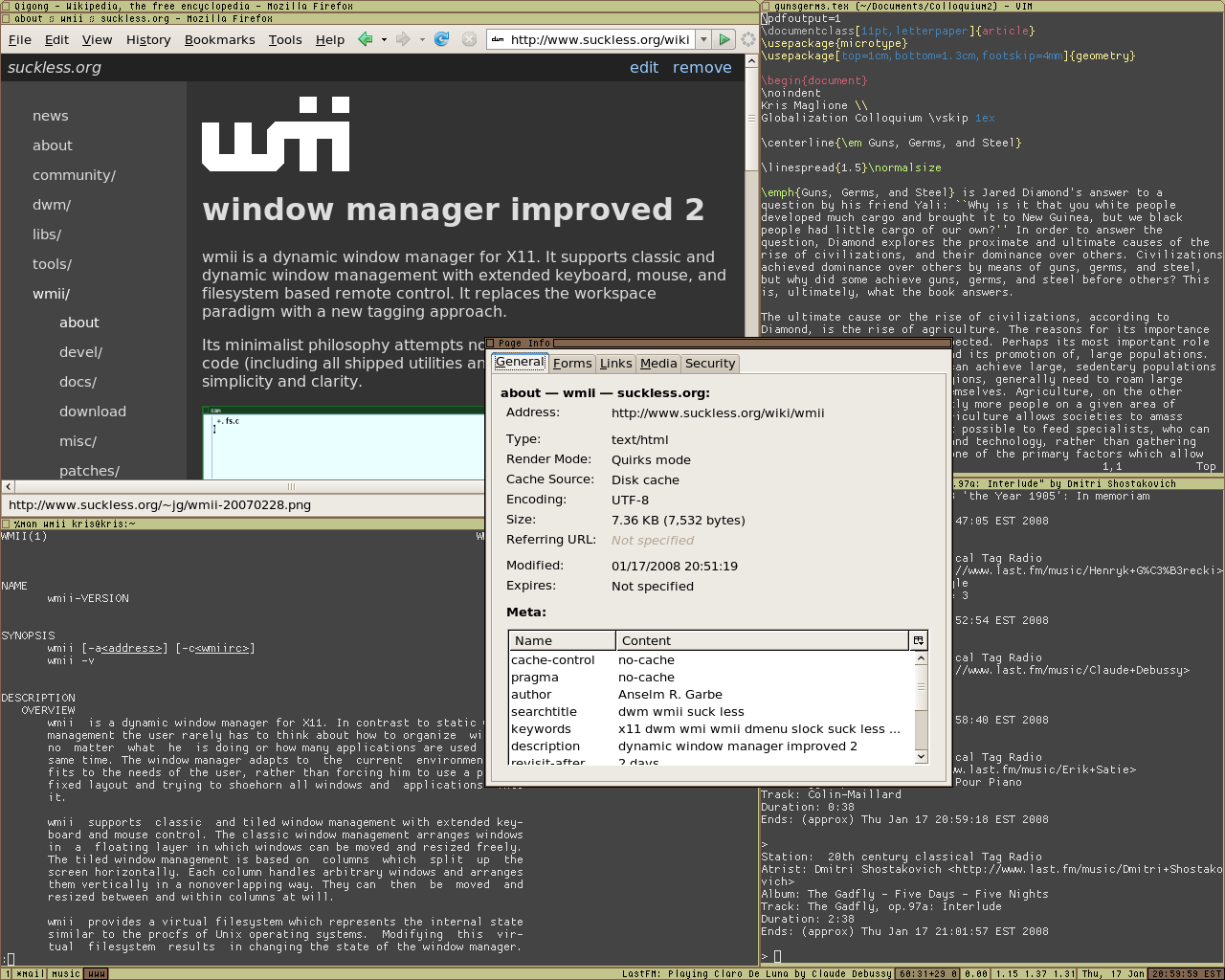
Task: Select the 'pragma' row in Meta table
Action: 712,678
